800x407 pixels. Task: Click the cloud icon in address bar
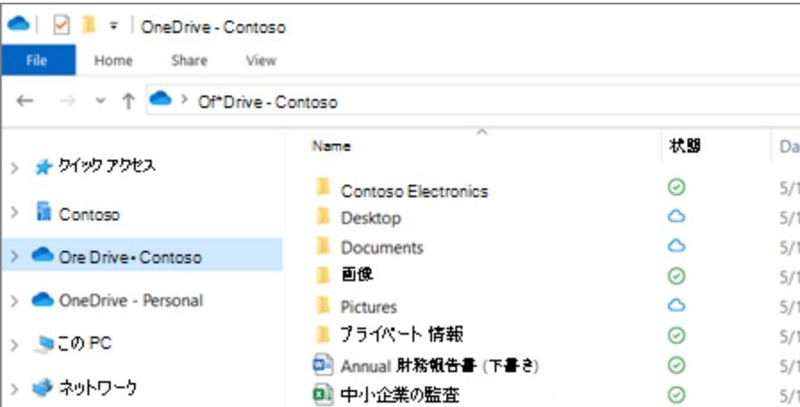(x=160, y=98)
